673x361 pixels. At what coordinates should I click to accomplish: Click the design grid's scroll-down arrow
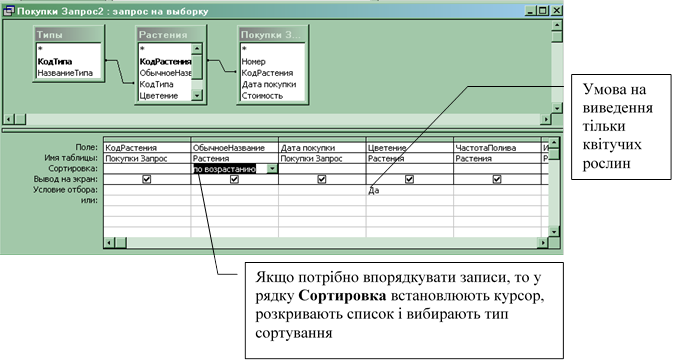pos(554,232)
